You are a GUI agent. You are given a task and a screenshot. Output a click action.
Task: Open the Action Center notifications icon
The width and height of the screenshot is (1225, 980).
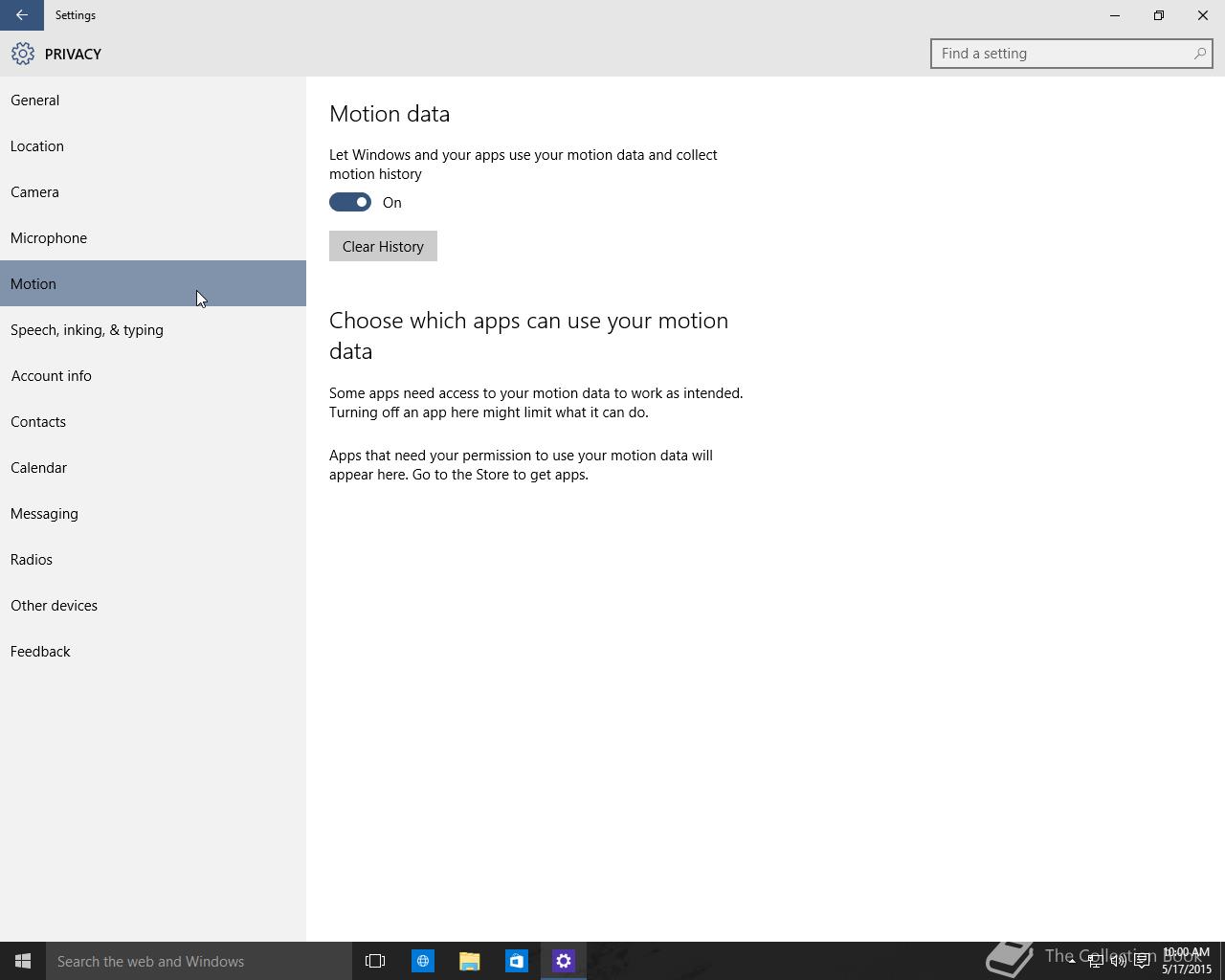coord(1142,961)
